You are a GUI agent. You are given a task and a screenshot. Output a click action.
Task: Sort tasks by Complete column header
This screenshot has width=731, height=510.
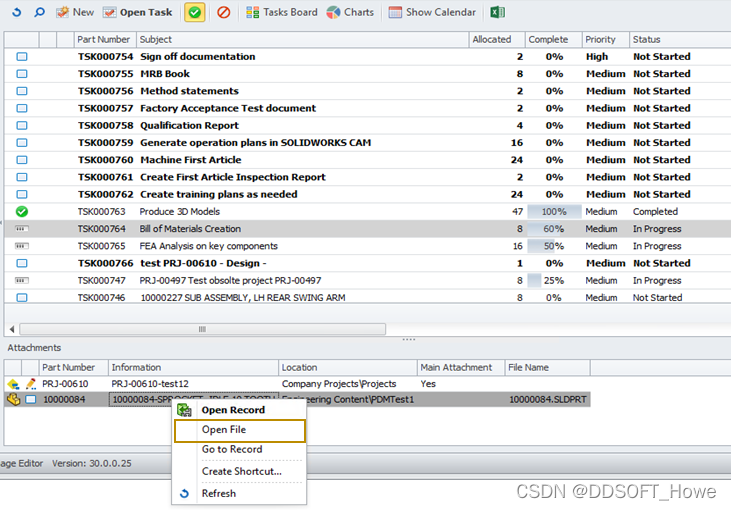(554, 40)
